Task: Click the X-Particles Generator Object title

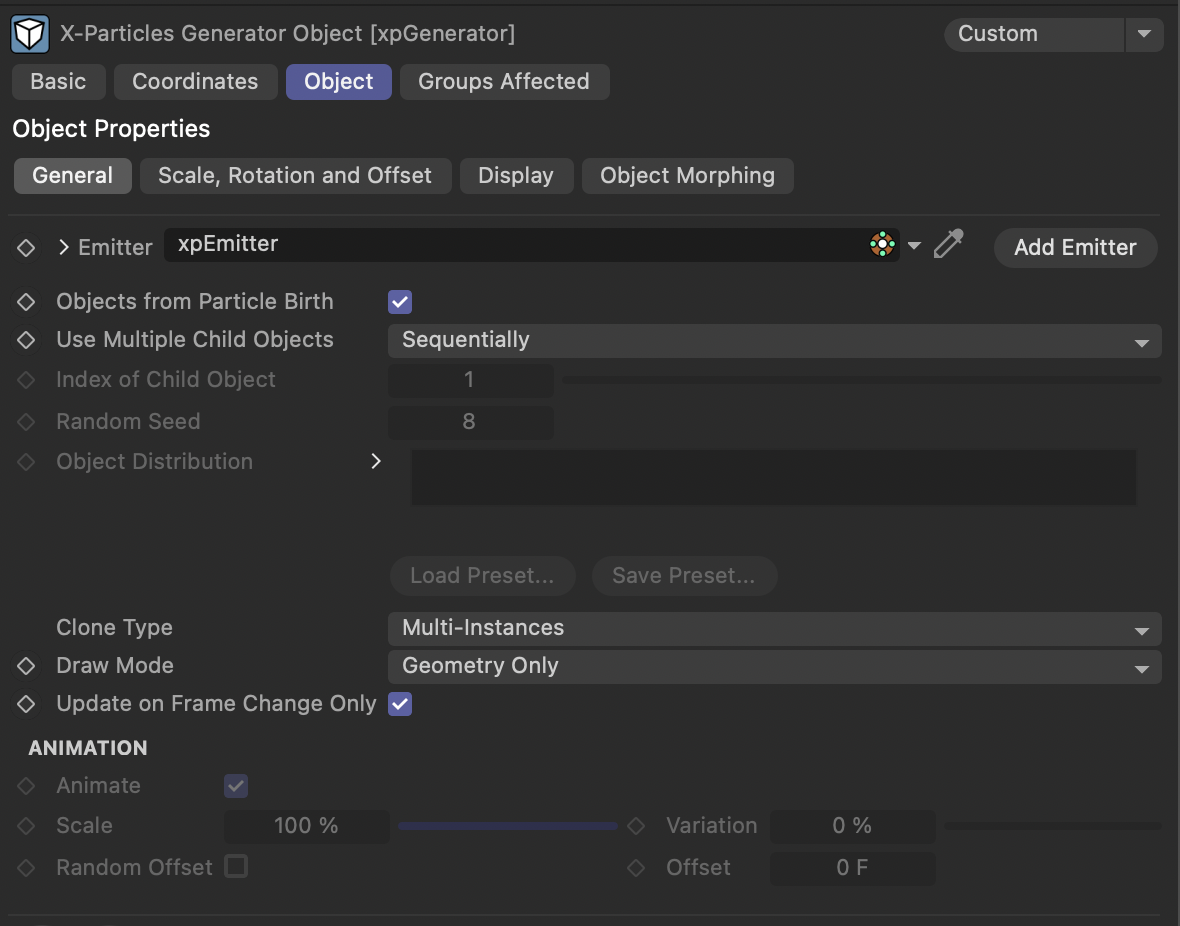Action: click(x=287, y=34)
